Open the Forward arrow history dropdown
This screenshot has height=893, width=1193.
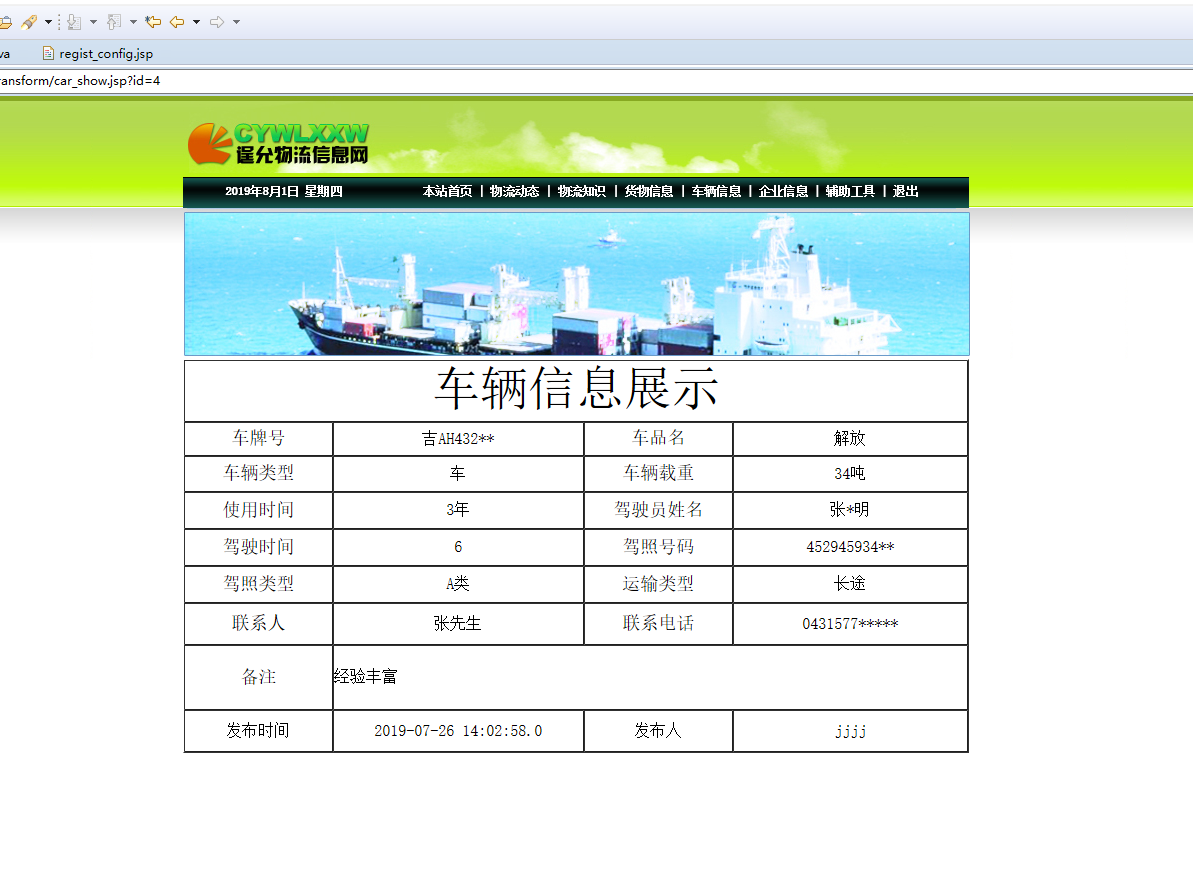coord(235,21)
